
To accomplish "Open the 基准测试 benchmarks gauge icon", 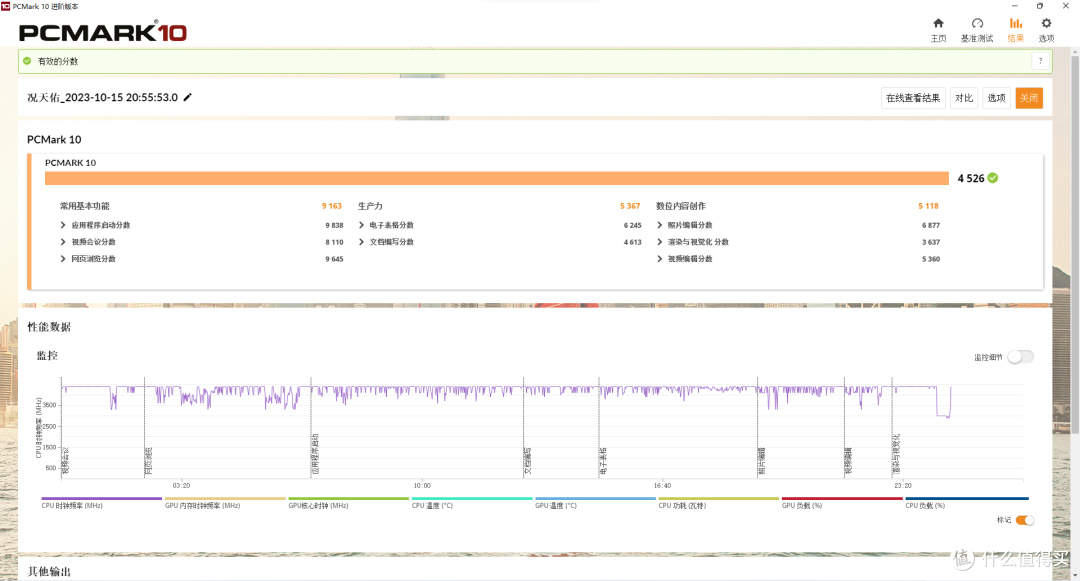I will [977, 23].
